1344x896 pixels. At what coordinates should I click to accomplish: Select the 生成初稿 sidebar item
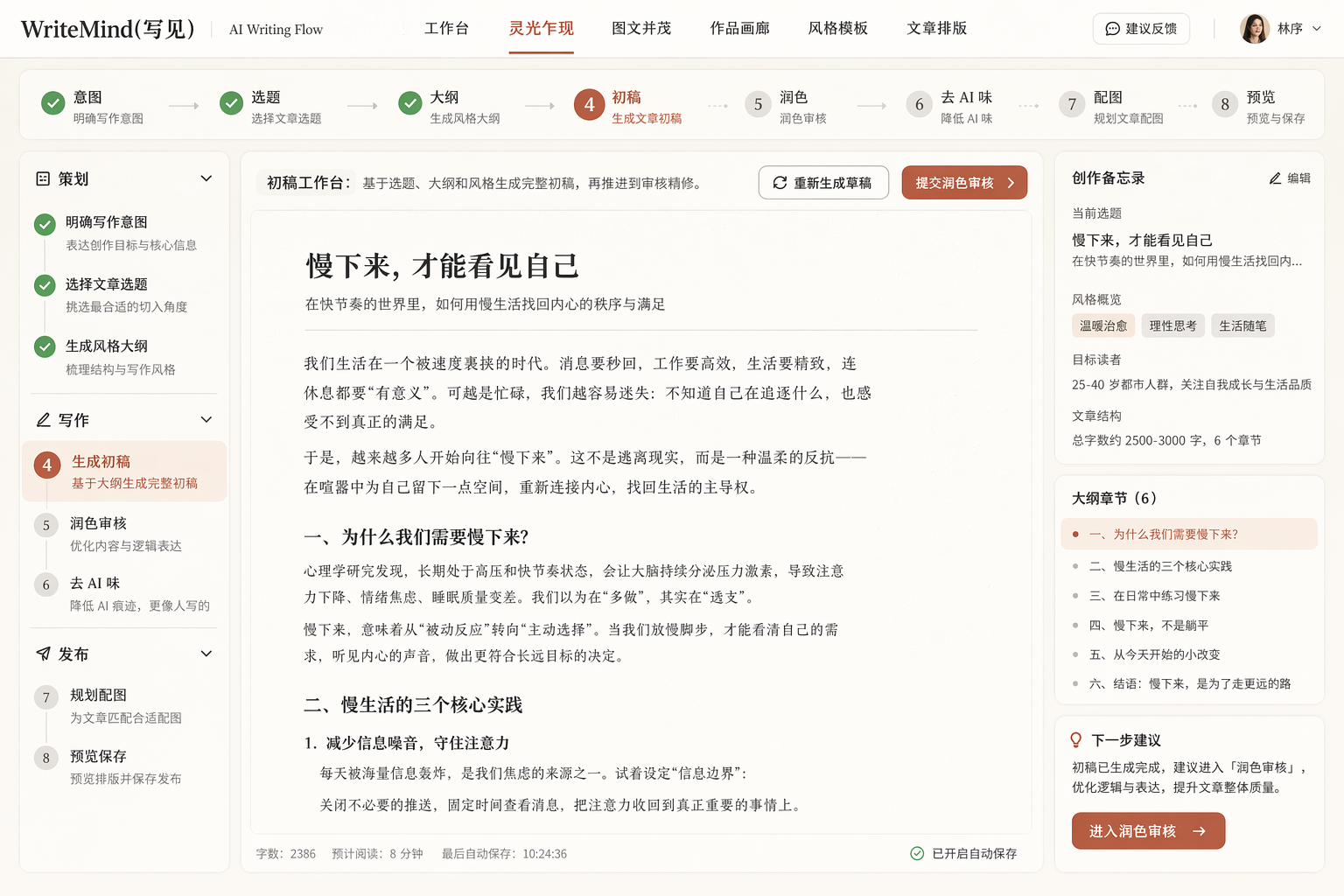pos(124,472)
